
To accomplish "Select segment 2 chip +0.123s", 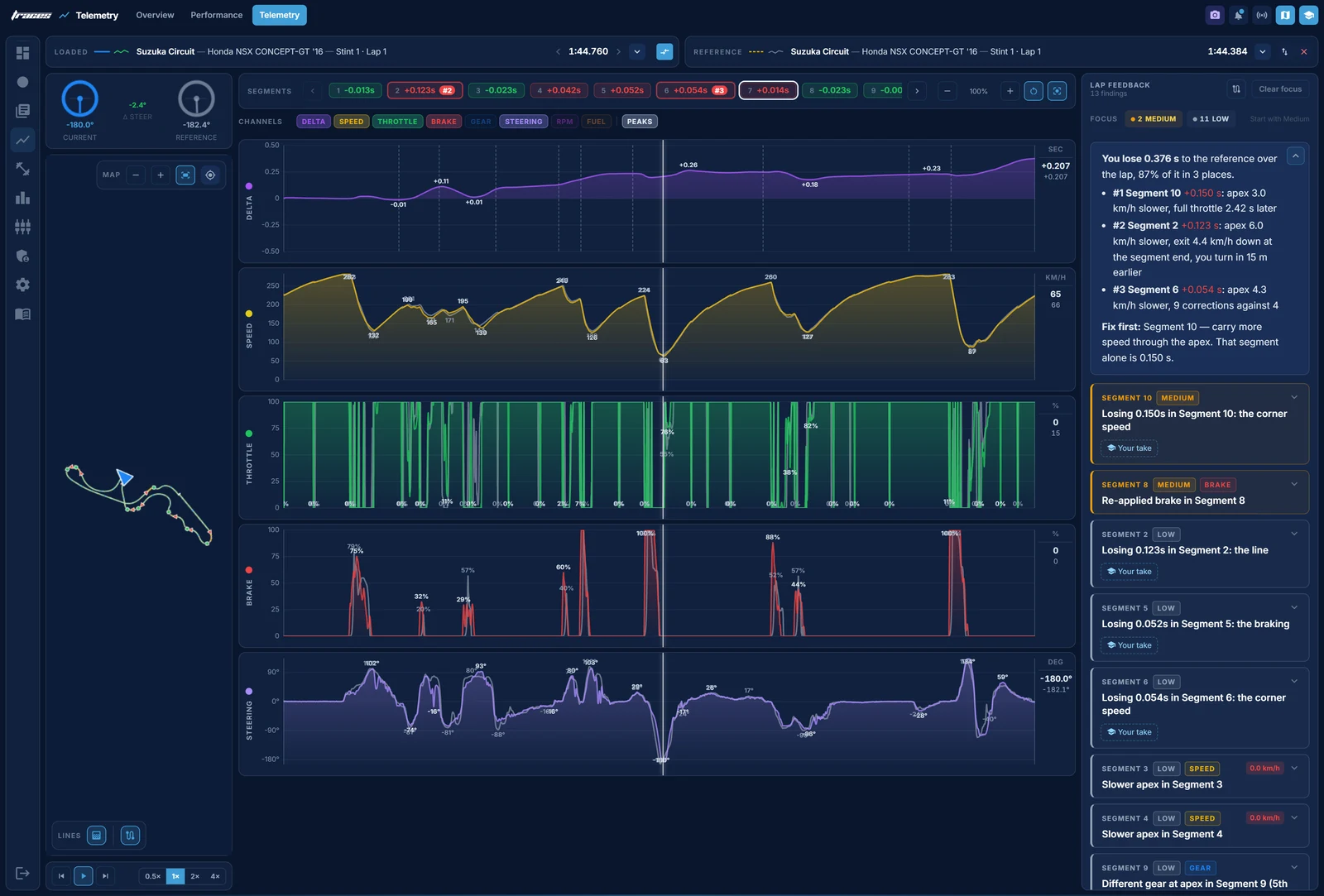I will click(x=425, y=90).
